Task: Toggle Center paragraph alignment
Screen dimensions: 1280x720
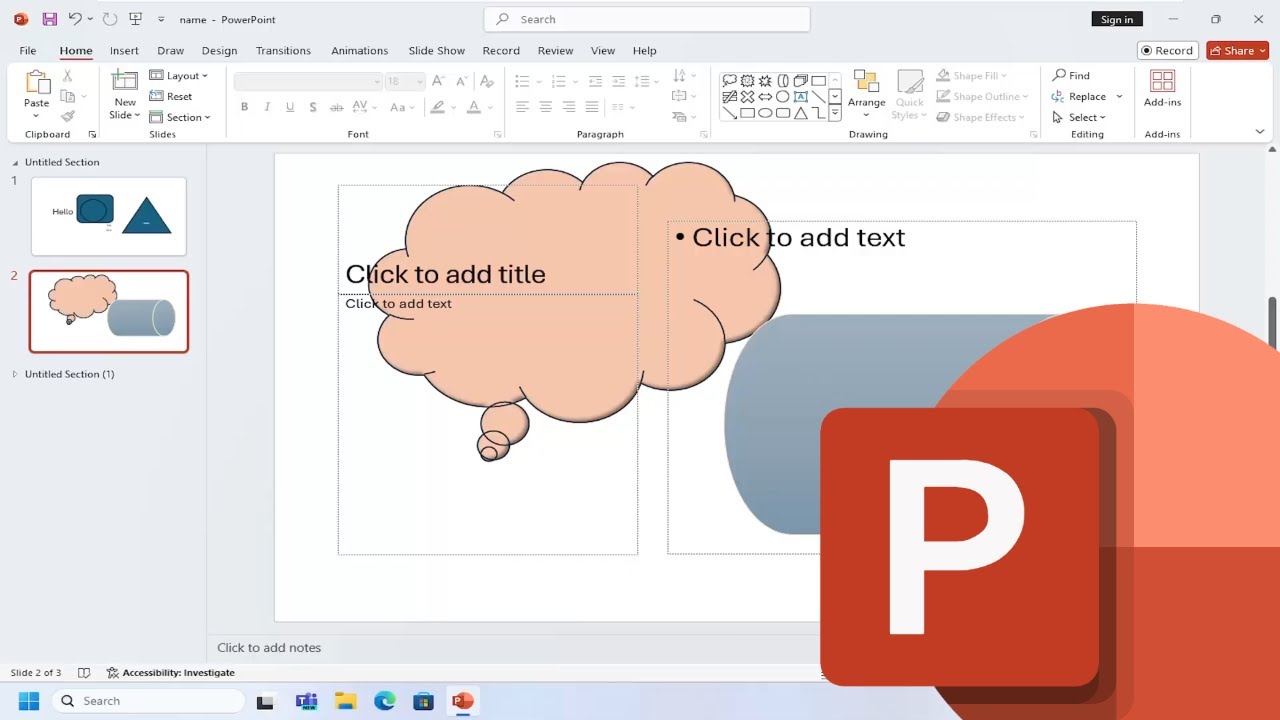Action: [545, 107]
